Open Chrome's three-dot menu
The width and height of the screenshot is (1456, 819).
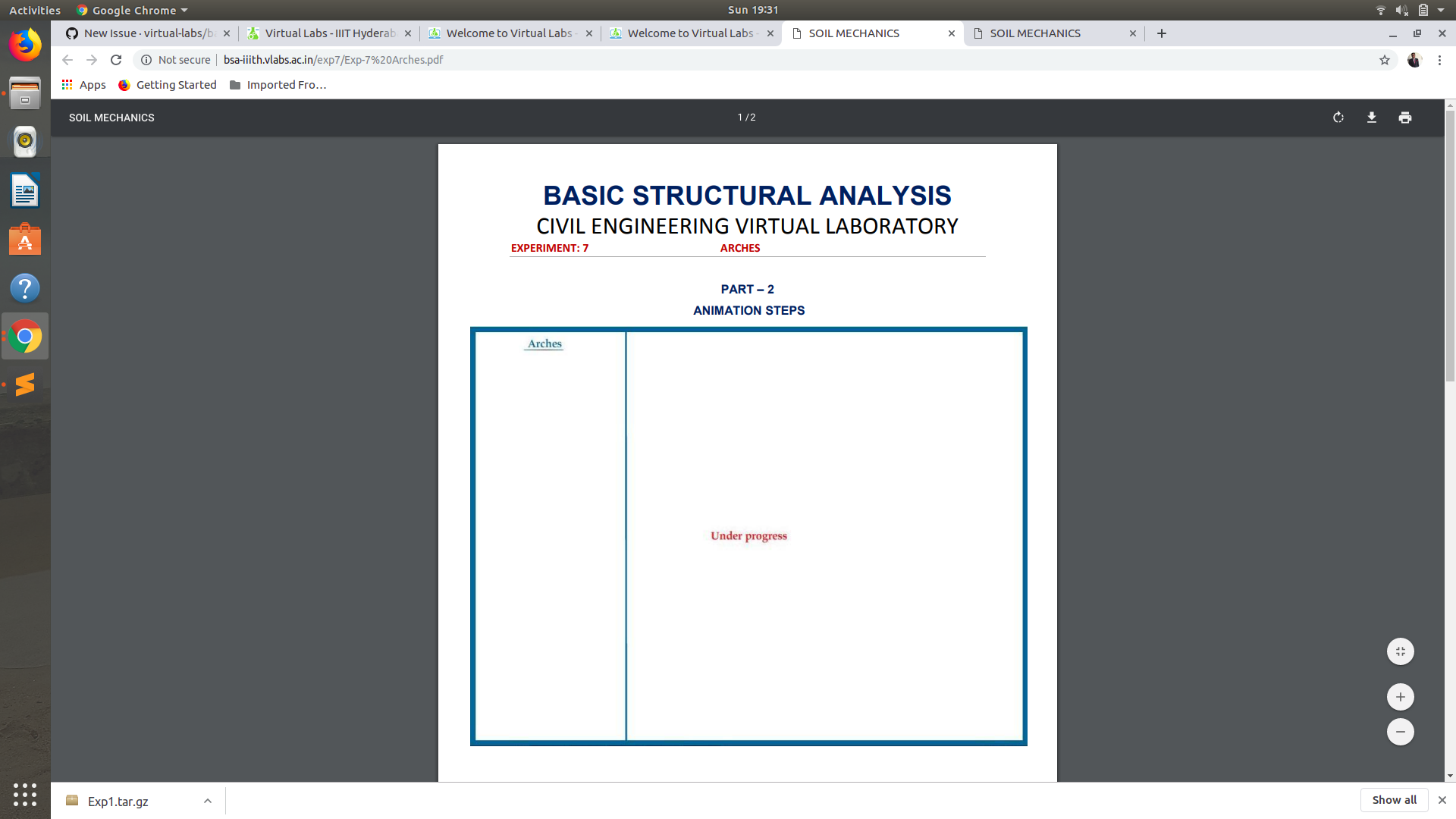pyautogui.click(x=1440, y=60)
